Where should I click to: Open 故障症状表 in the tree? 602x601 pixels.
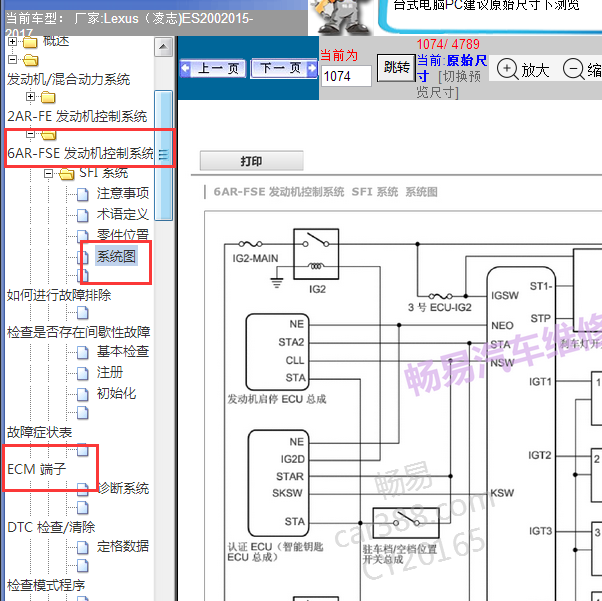coord(40,433)
